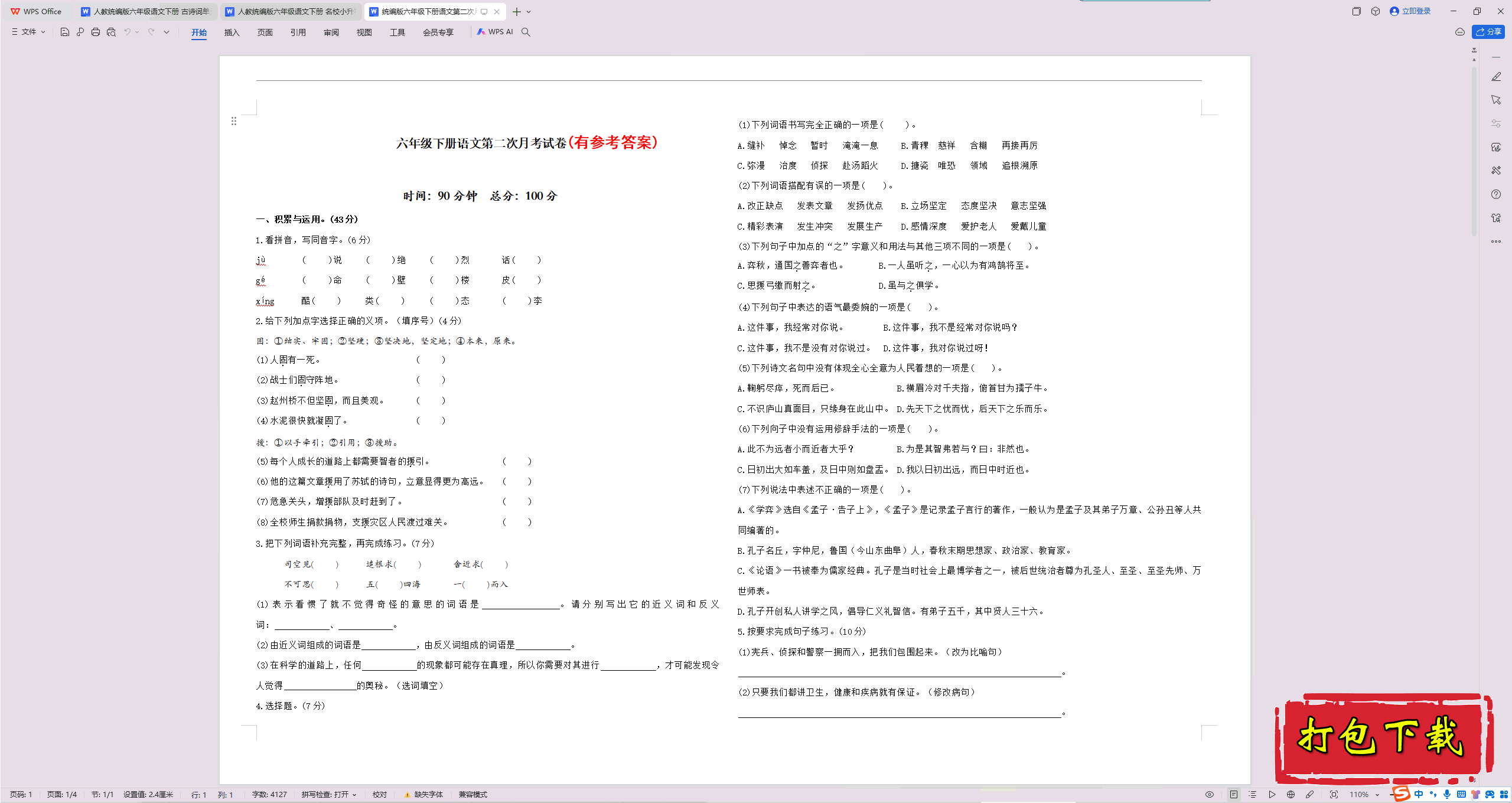Open the Sogou toolbox grid icon
Image resolution: width=1512 pixels, height=803 pixels.
click(1504, 795)
